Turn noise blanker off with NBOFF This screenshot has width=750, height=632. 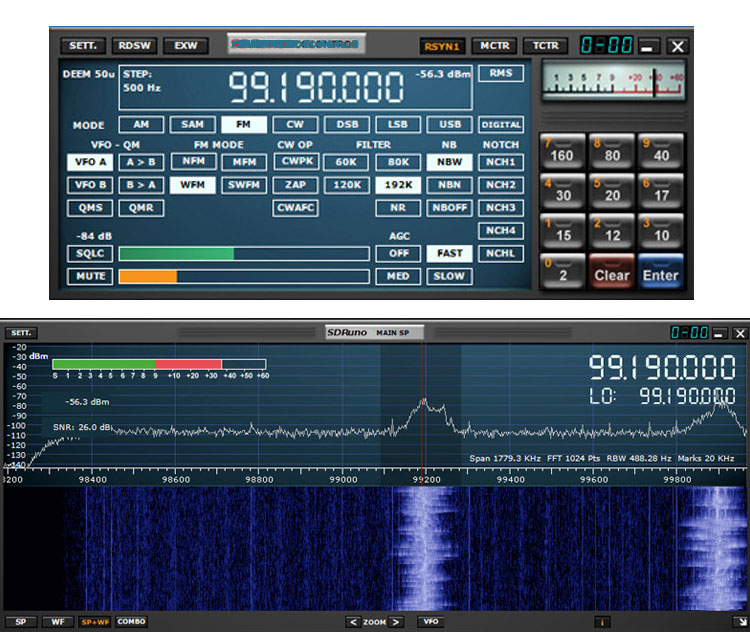(x=450, y=208)
